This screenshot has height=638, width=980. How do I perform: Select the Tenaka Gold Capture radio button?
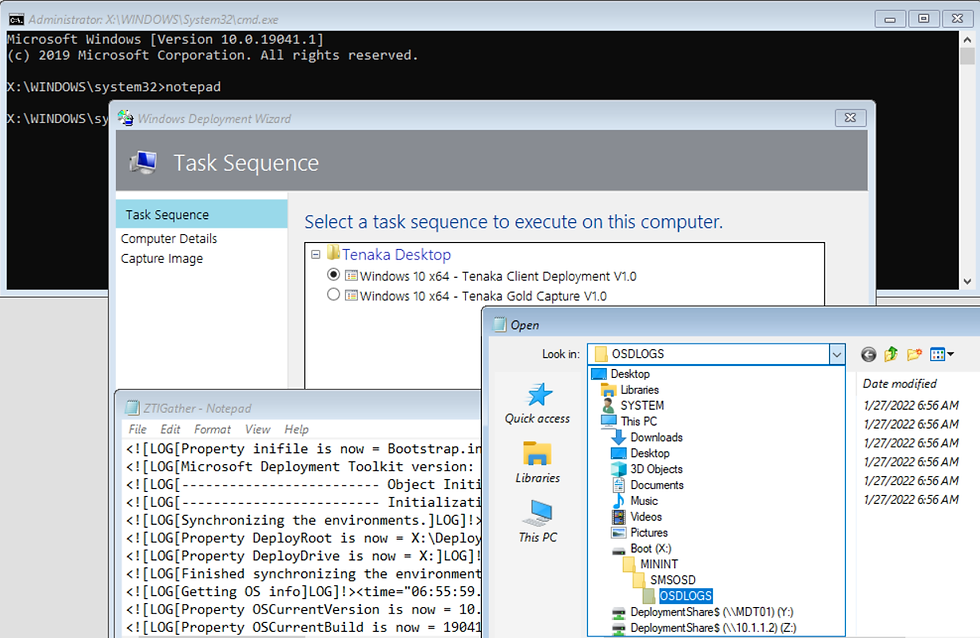334,294
